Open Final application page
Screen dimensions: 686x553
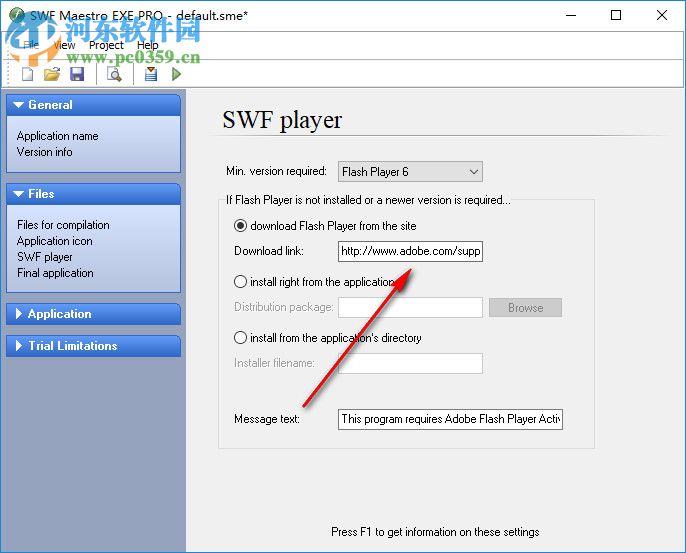pos(55,273)
